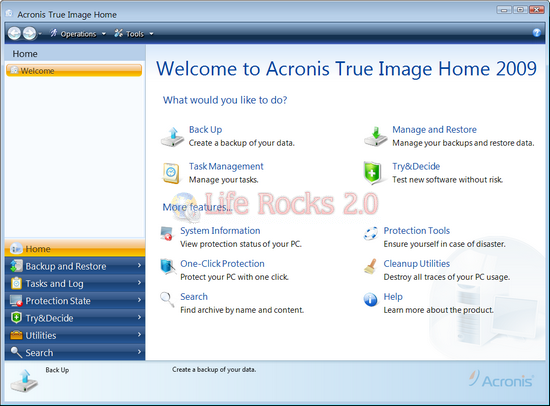Click the Try&Decide green shield icon

[x=372, y=173]
